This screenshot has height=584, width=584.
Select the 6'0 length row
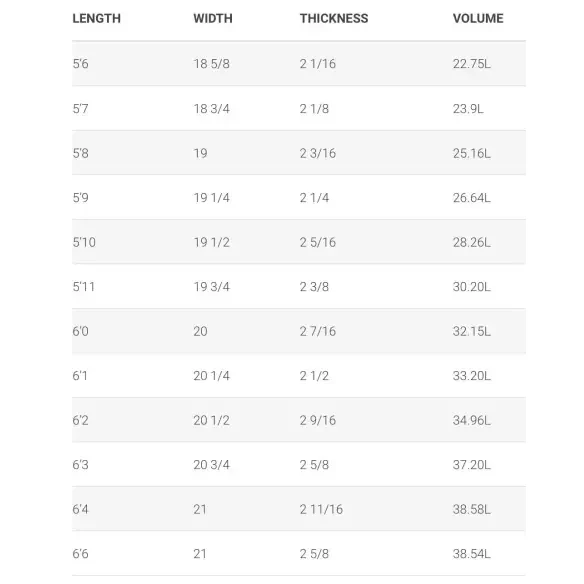pos(299,331)
